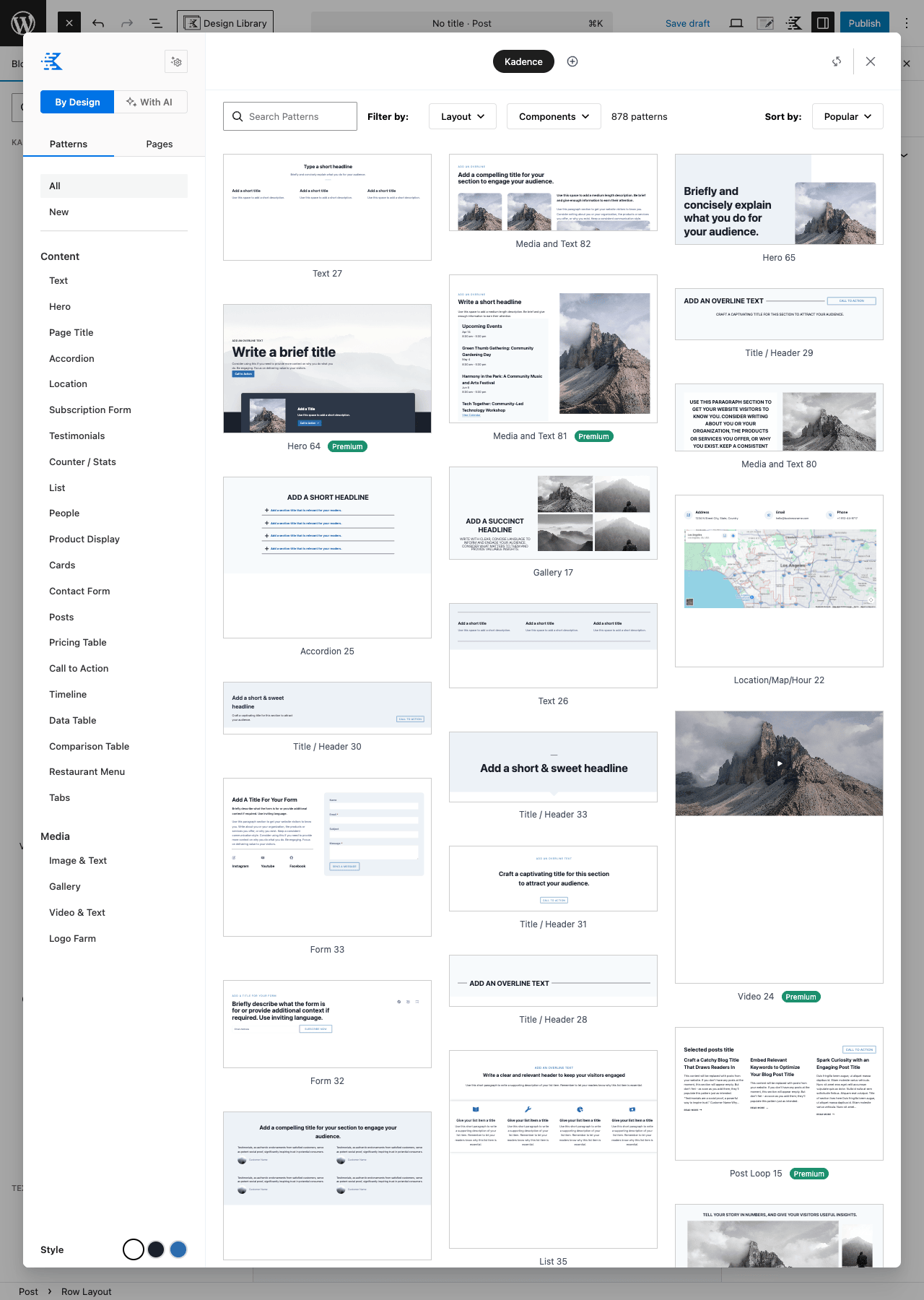Switch to the Pages tab
Viewport: 924px width, 1300px height.
tap(160, 144)
